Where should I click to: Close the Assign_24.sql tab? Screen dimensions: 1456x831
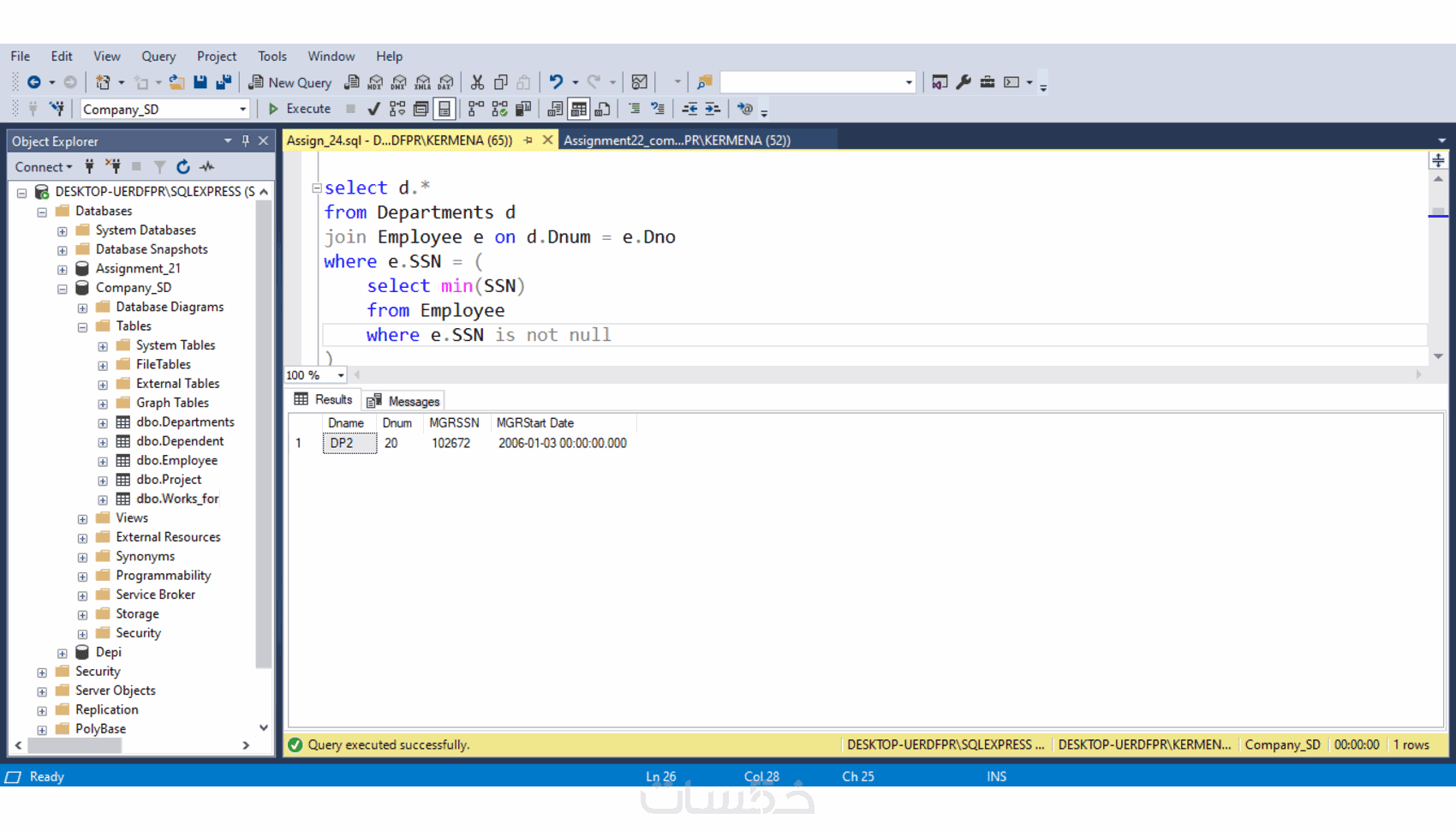click(547, 140)
